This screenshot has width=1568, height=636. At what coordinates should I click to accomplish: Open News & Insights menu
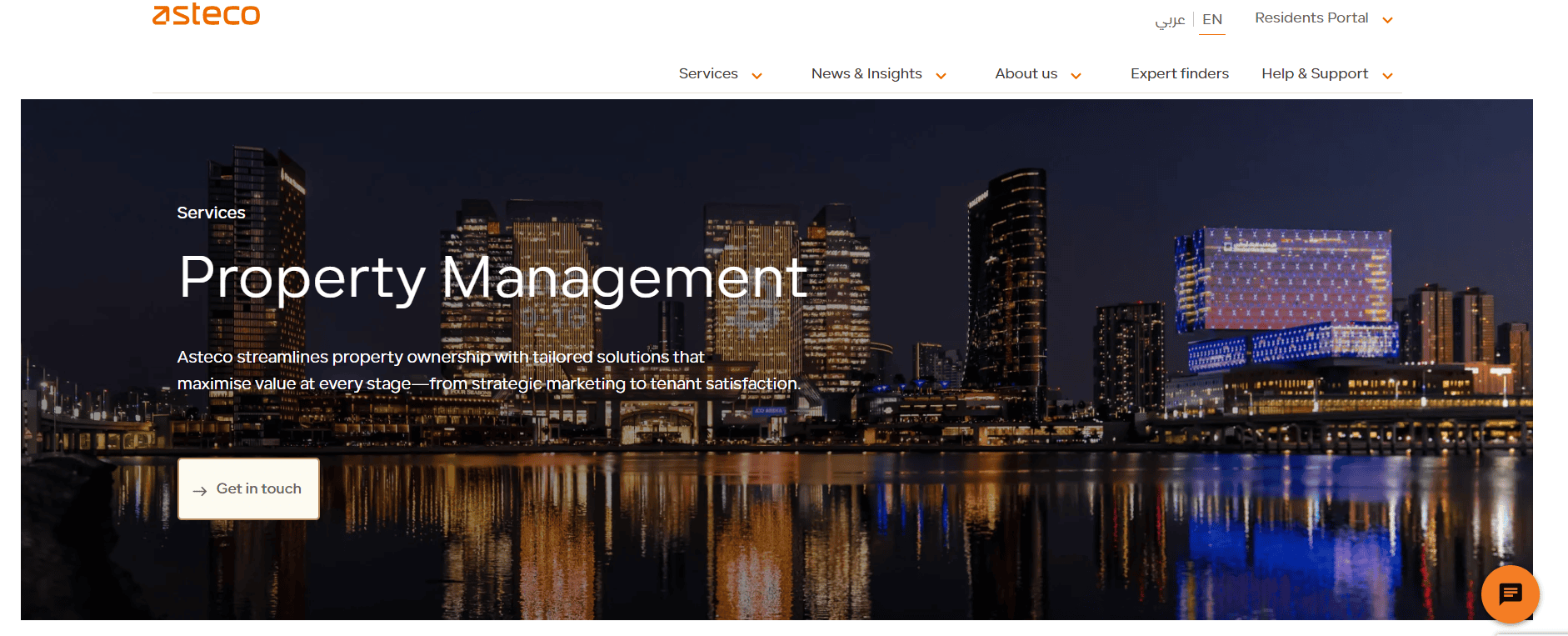pos(866,73)
